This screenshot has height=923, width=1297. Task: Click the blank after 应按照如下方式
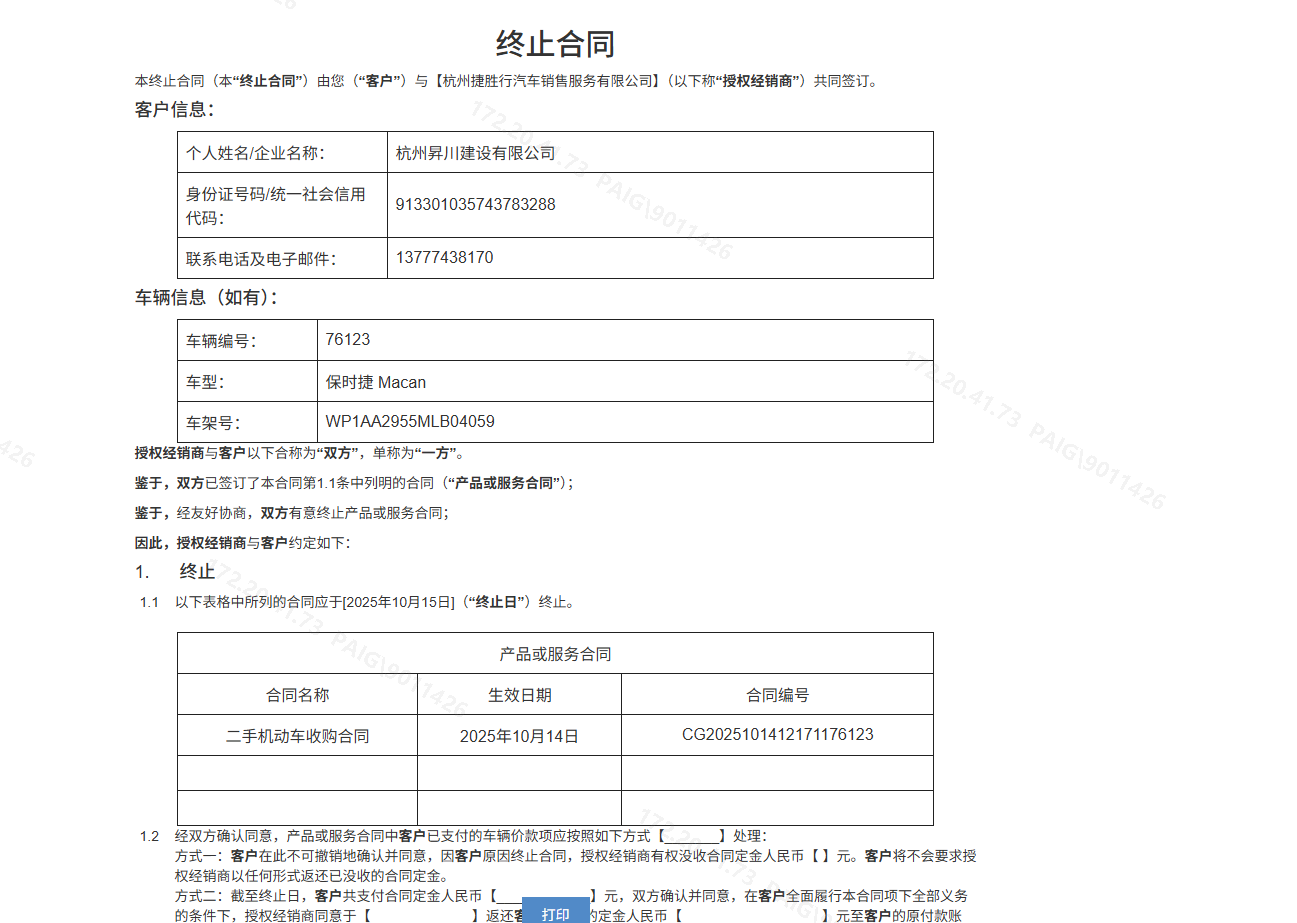coord(692,836)
